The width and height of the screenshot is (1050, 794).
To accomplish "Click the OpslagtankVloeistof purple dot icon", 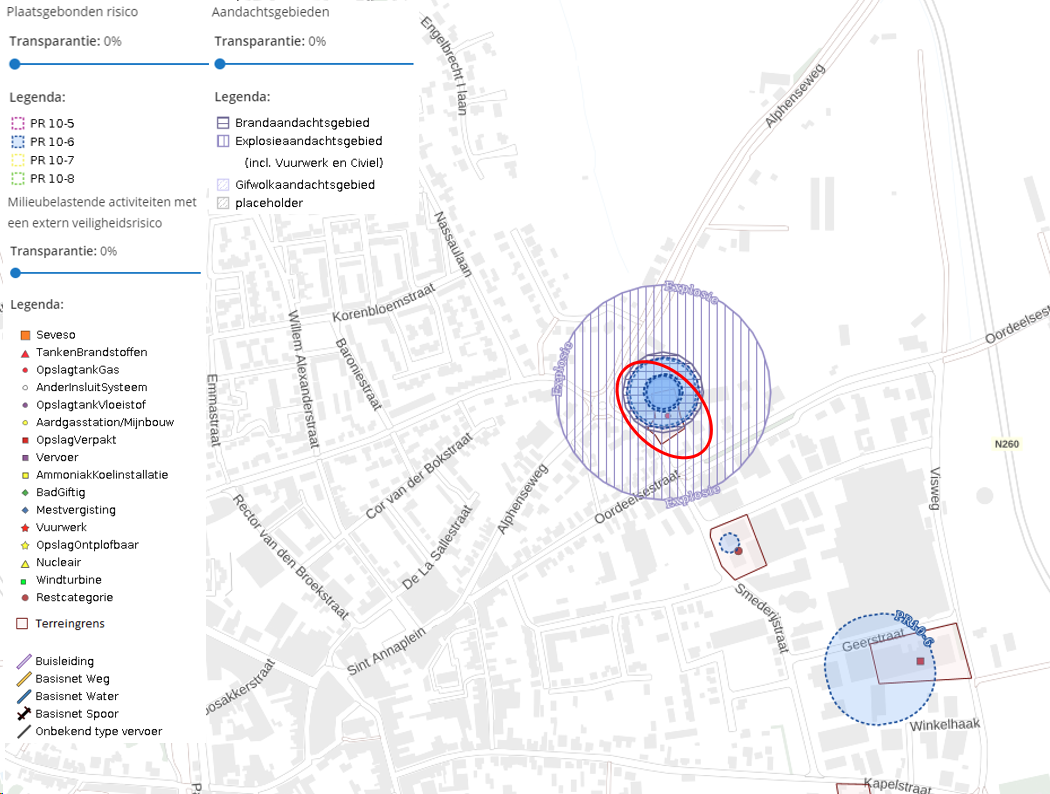I will pyautogui.click(x=25, y=405).
